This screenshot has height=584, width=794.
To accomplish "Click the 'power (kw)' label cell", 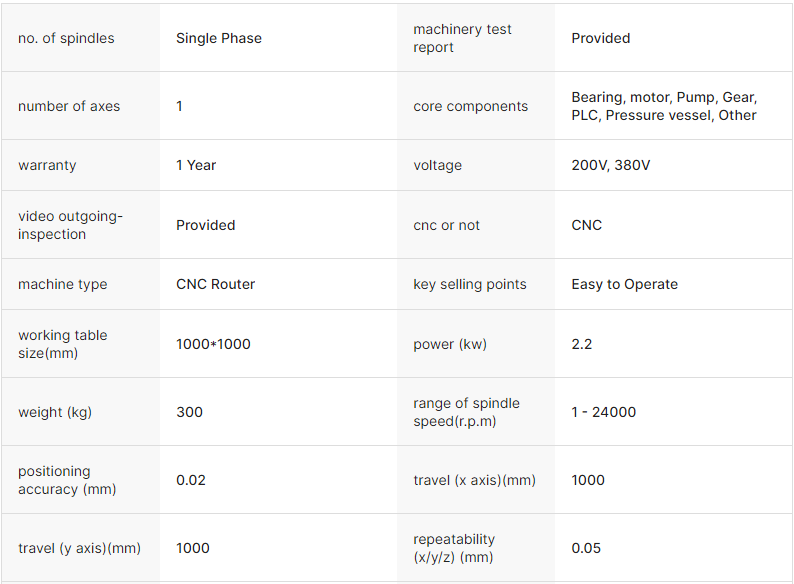I will click(449, 344).
